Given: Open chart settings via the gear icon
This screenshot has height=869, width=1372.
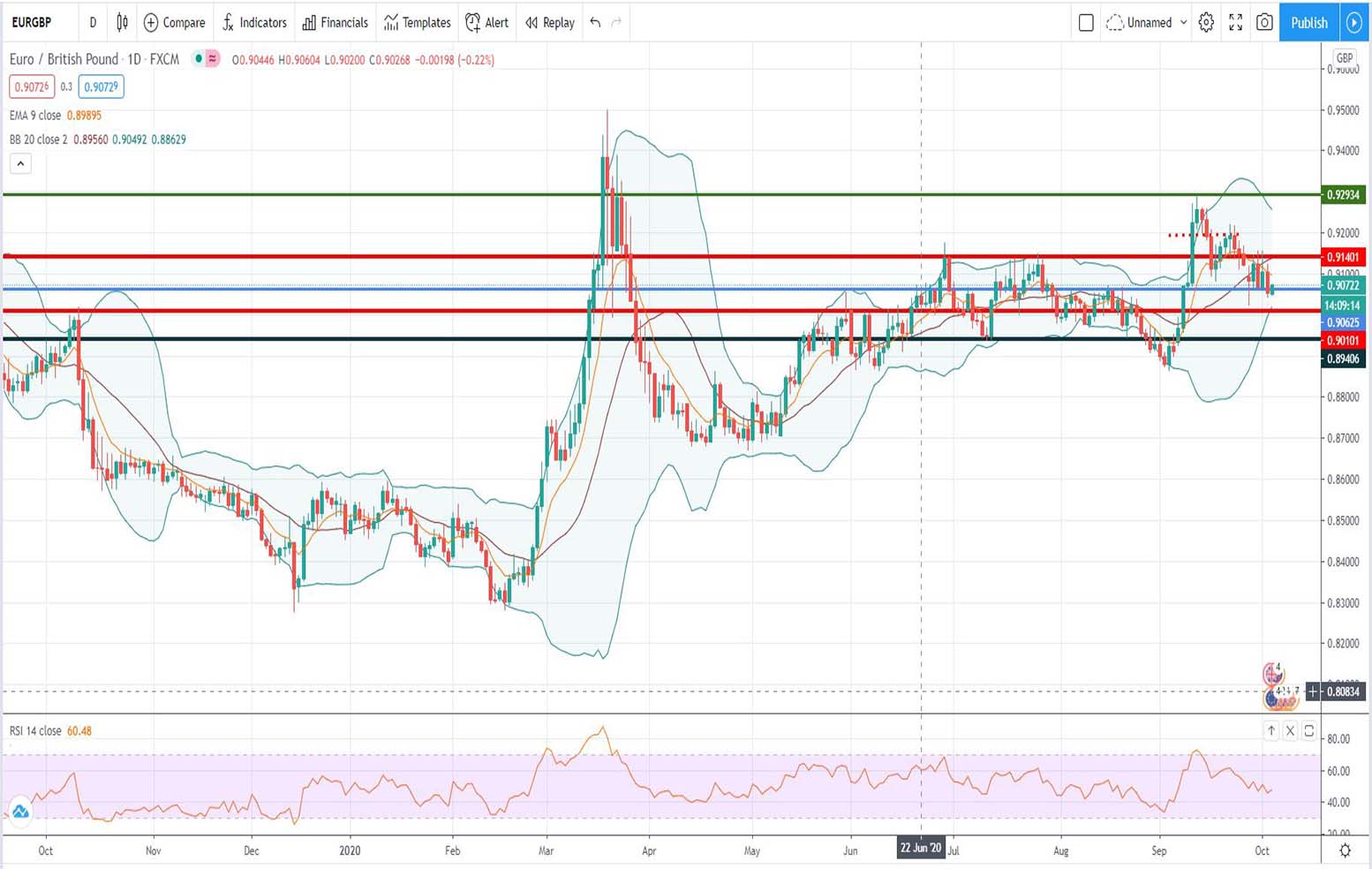Looking at the screenshot, I should [x=1206, y=23].
